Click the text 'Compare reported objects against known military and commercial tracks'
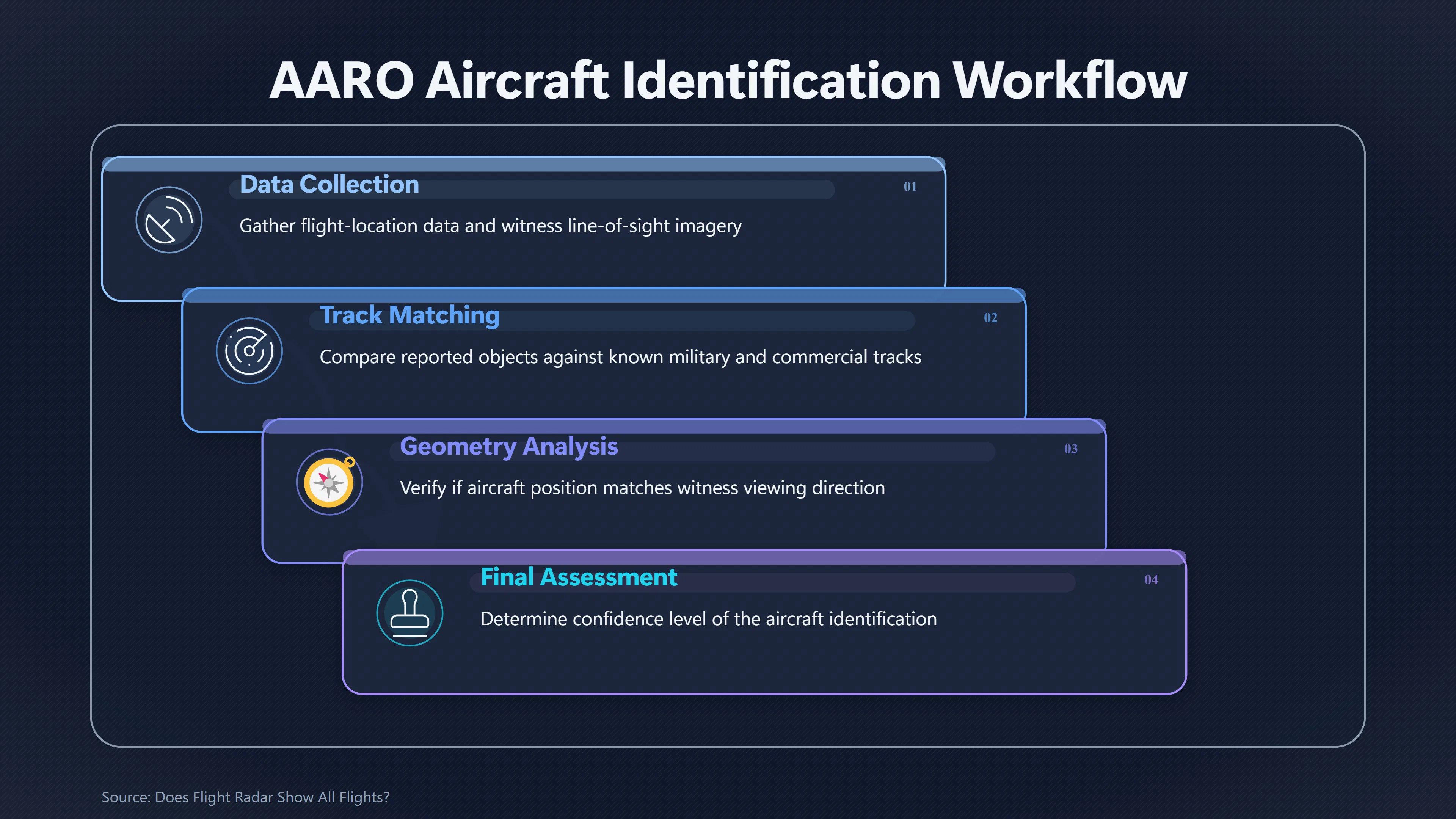The width and height of the screenshot is (1456, 819). 621,357
